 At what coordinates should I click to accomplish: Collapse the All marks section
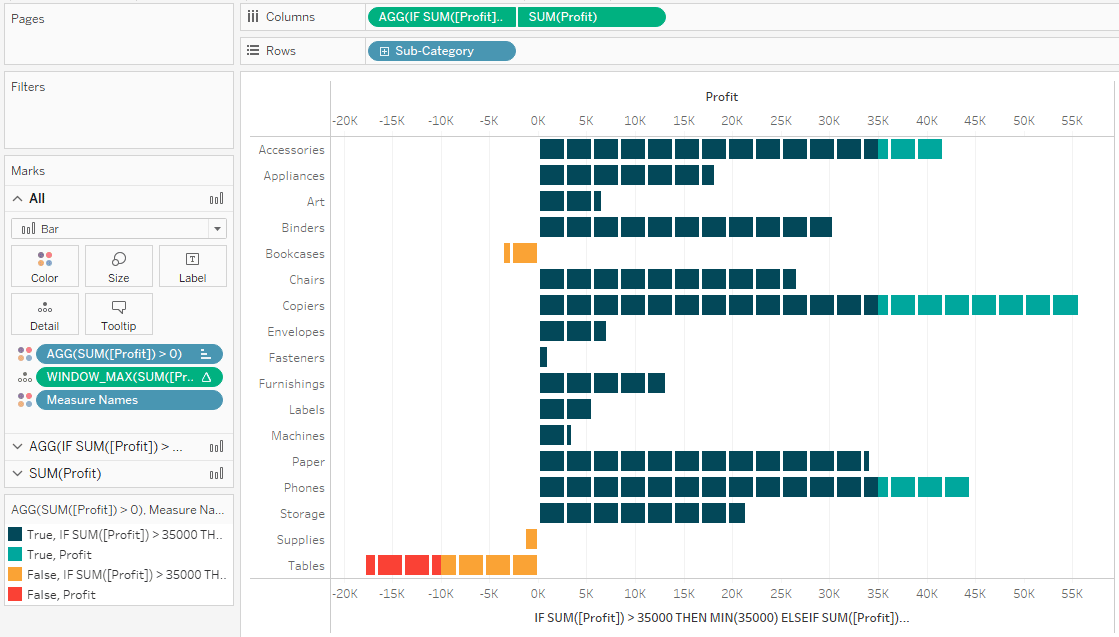pos(17,199)
